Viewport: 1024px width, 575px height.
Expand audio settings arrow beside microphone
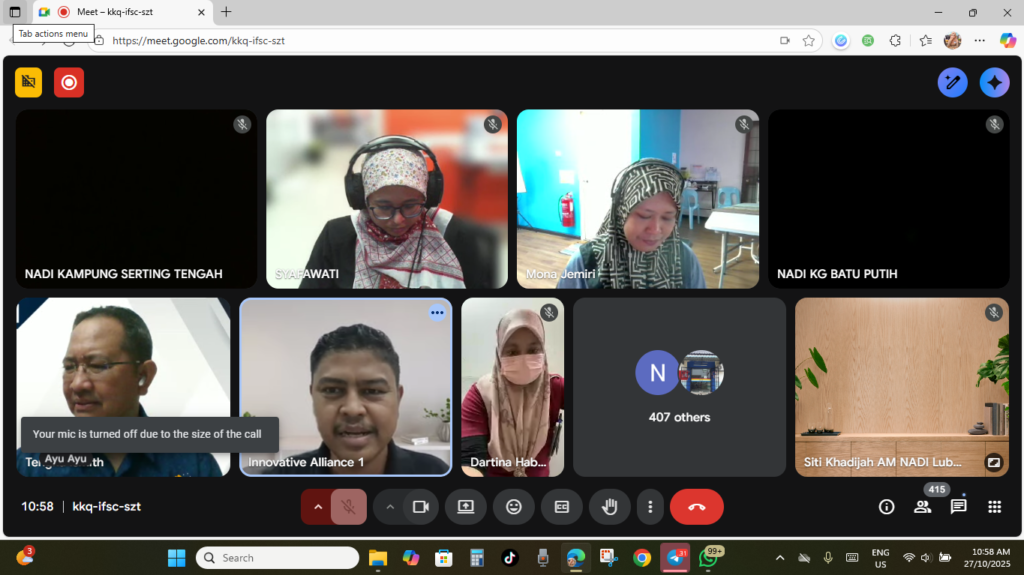pyautogui.click(x=318, y=507)
